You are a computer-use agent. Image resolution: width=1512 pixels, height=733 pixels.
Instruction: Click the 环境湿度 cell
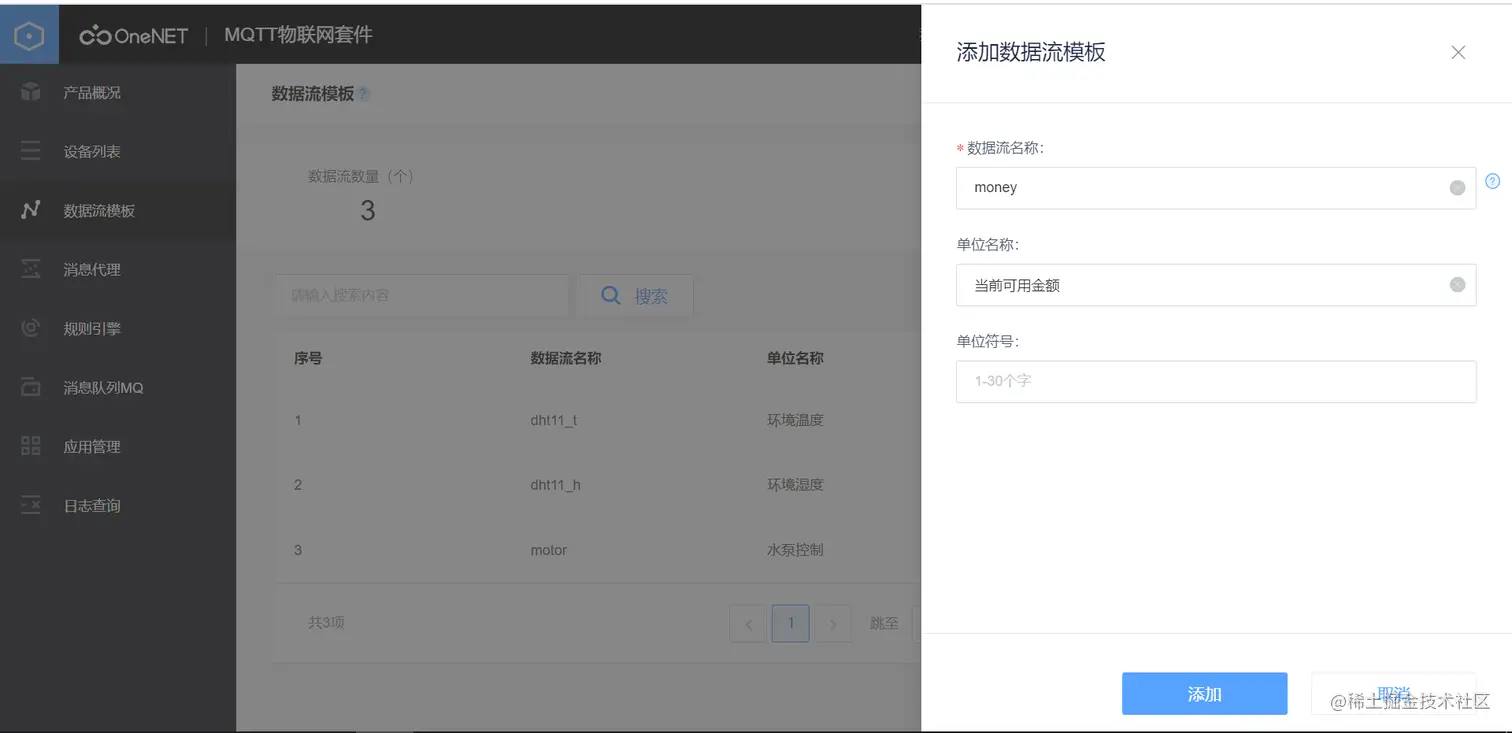pyautogui.click(x=795, y=485)
